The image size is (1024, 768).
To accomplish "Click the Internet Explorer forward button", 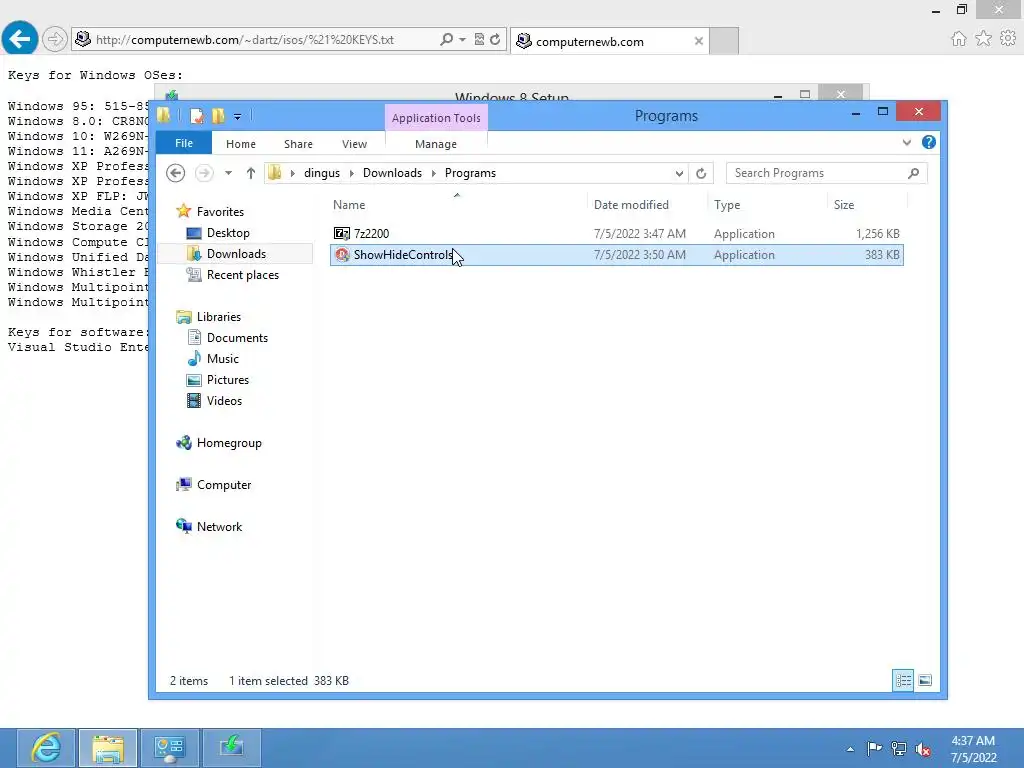I will [x=54, y=39].
